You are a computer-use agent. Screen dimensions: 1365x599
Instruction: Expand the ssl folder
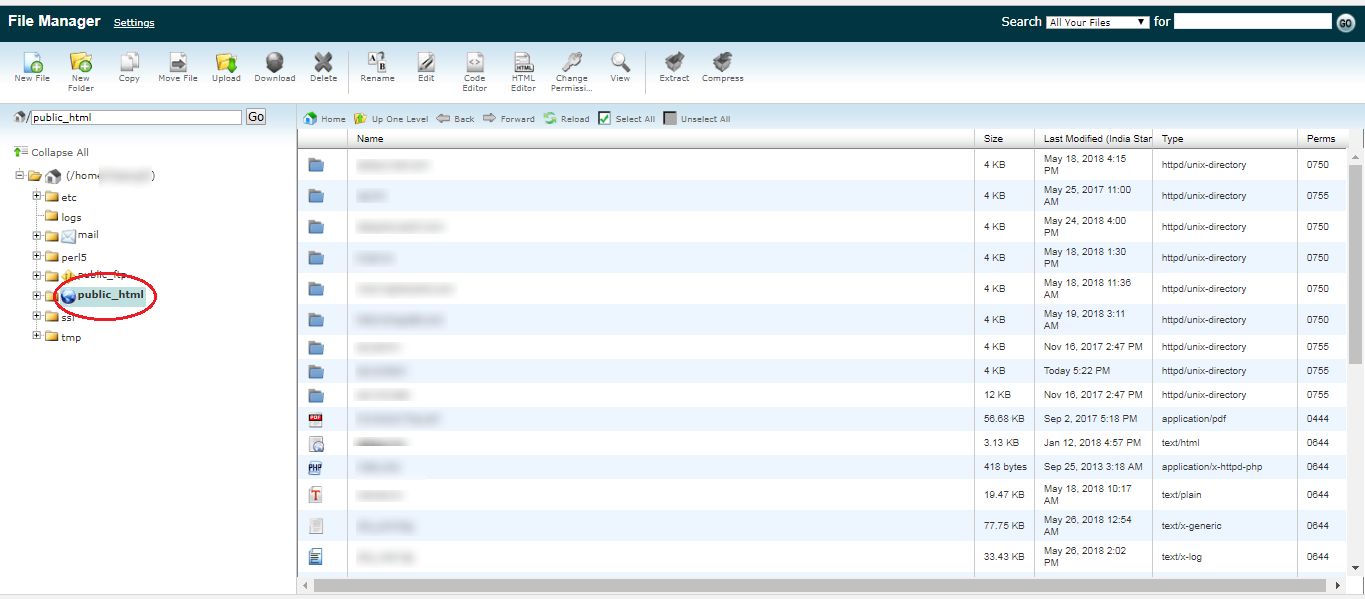point(37,316)
